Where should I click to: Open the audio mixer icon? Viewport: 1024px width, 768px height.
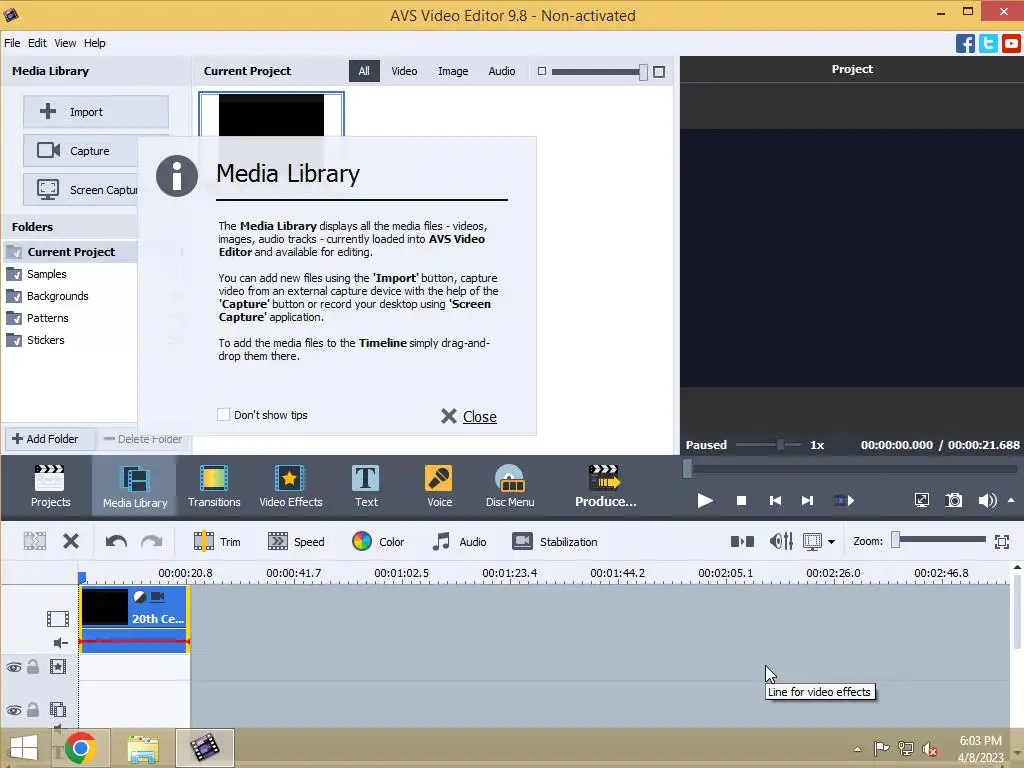(x=781, y=541)
